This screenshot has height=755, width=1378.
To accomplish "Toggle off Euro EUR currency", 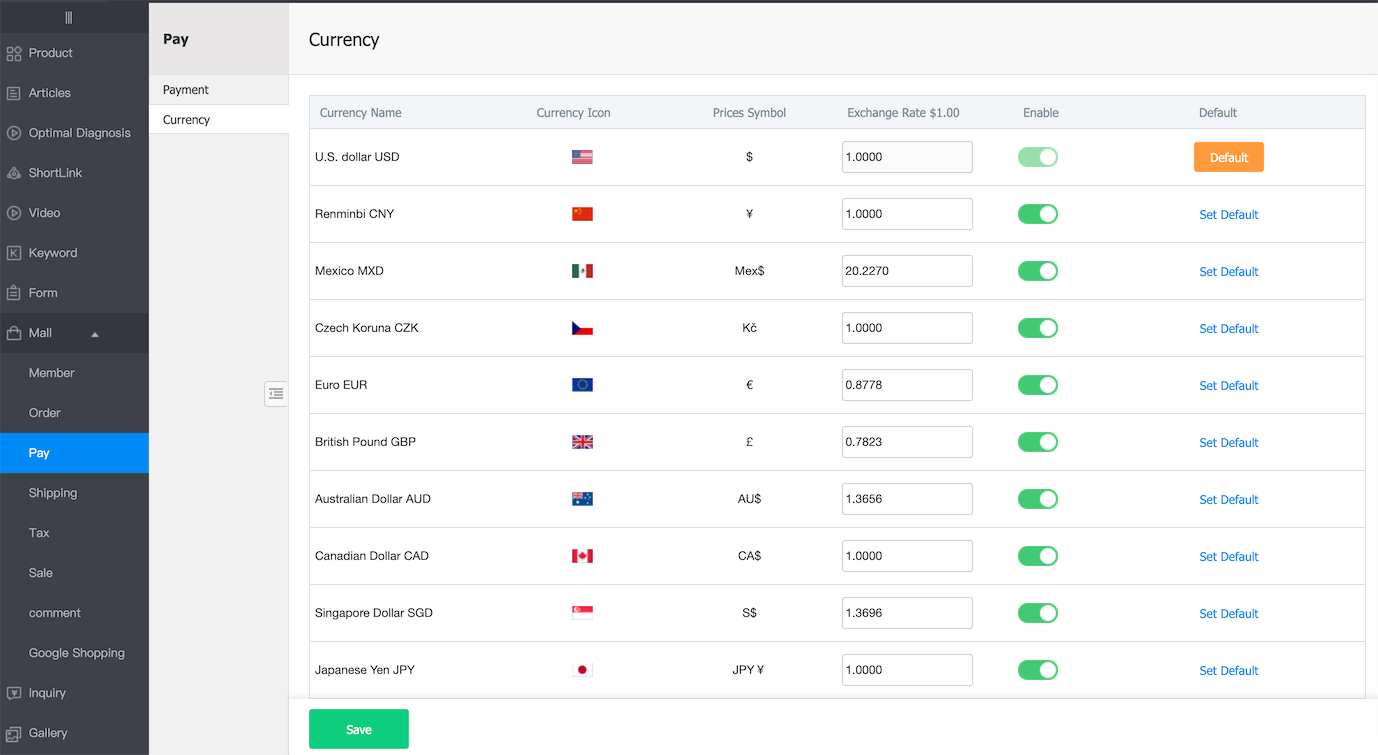I will [1037, 385].
